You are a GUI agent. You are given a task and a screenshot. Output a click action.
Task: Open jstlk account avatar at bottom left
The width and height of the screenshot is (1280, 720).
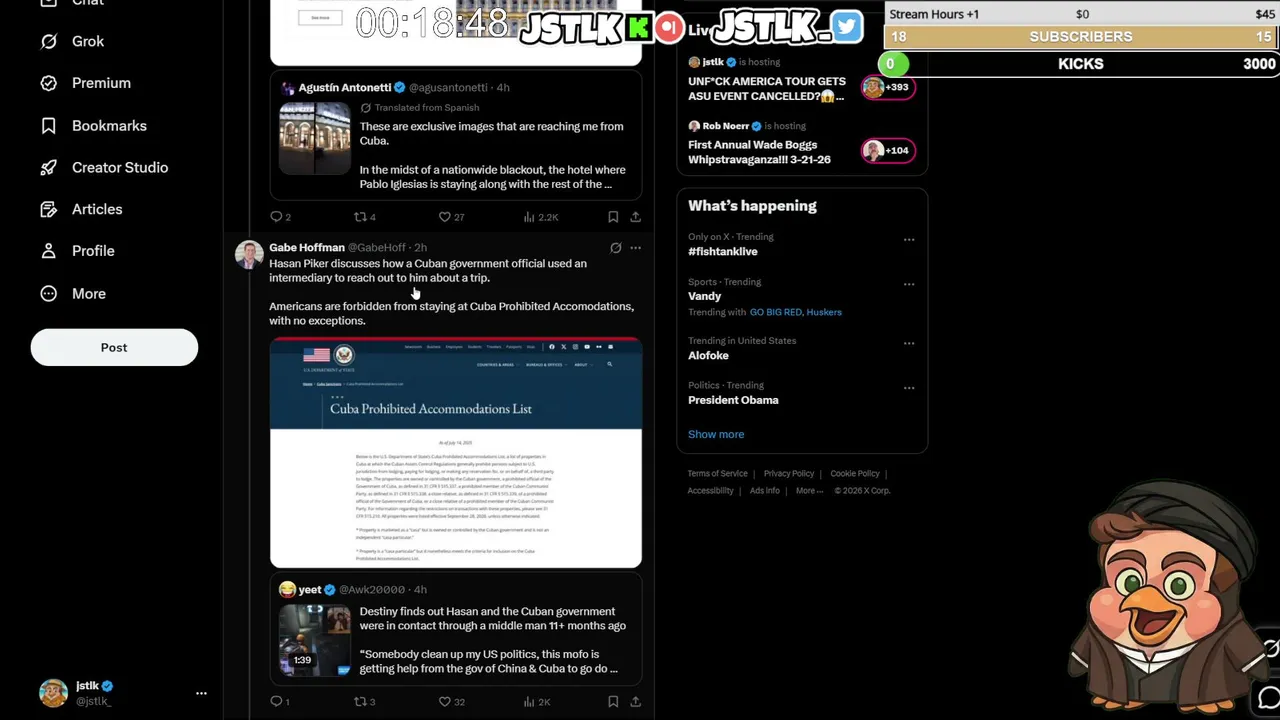pos(53,693)
